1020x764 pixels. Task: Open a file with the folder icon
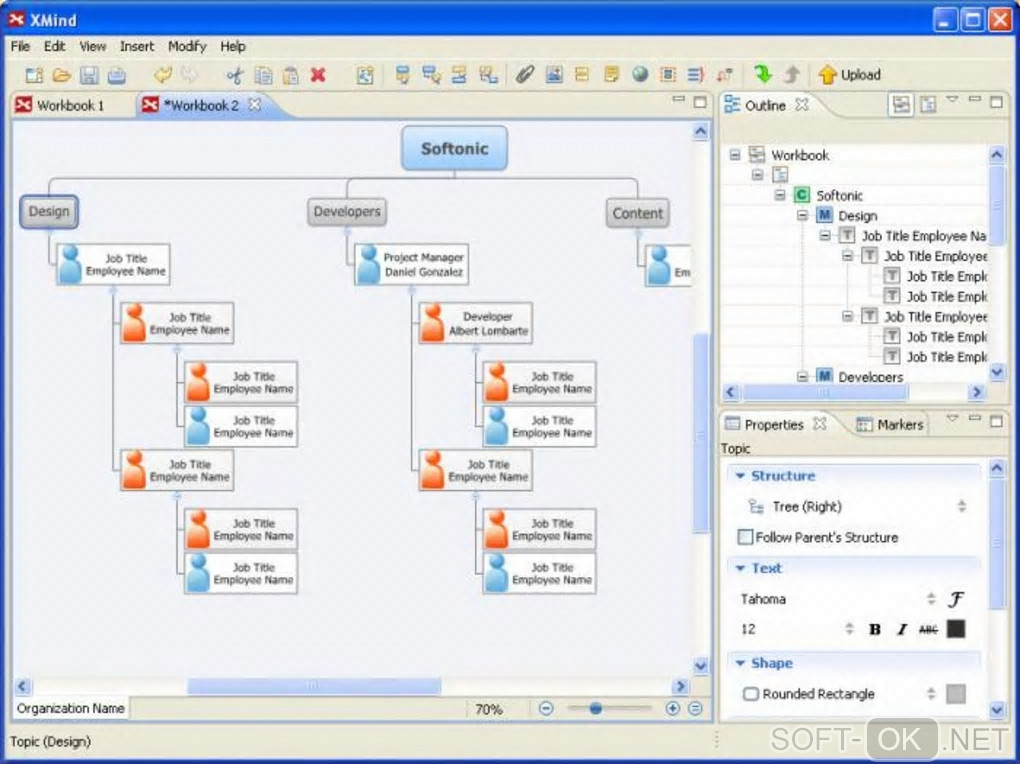61,75
